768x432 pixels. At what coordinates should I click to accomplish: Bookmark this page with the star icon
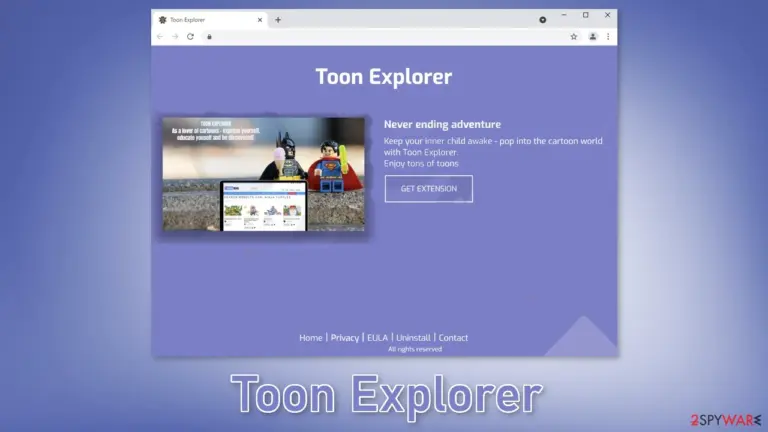(x=574, y=37)
